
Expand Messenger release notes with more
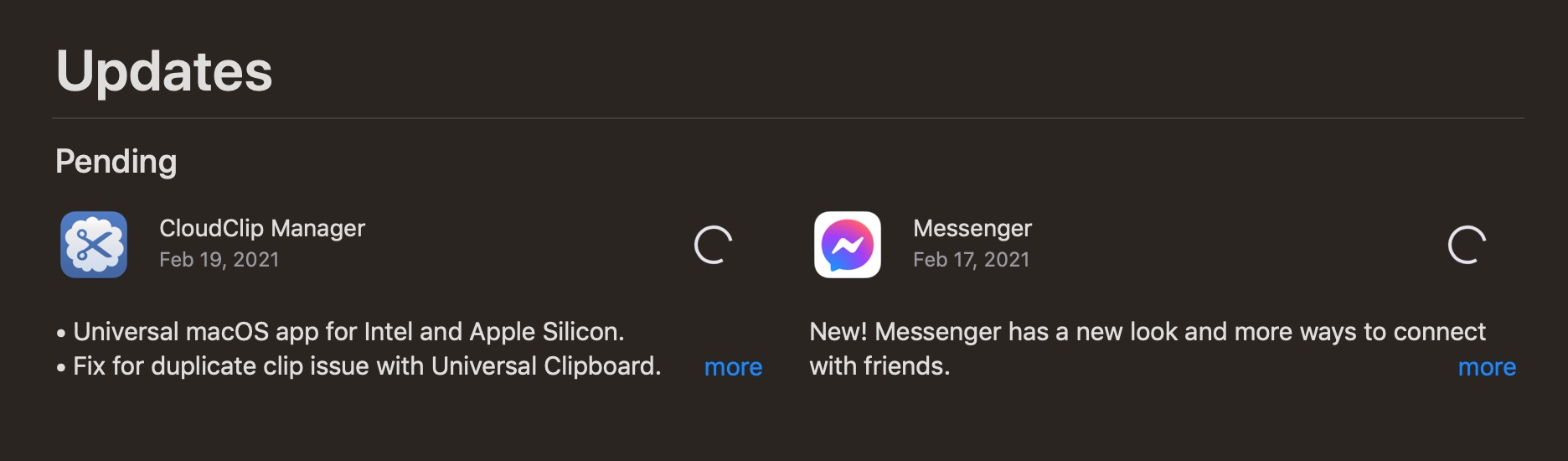(x=1487, y=367)
